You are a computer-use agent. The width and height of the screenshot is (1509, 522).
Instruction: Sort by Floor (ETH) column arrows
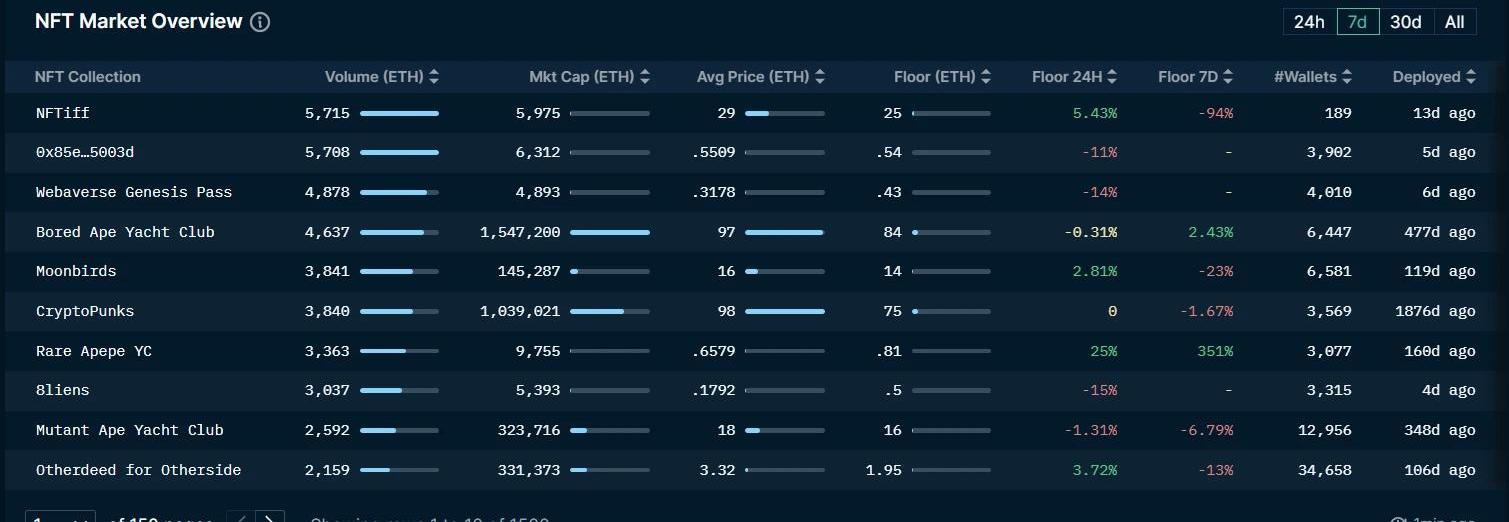(x=986, y=77)
